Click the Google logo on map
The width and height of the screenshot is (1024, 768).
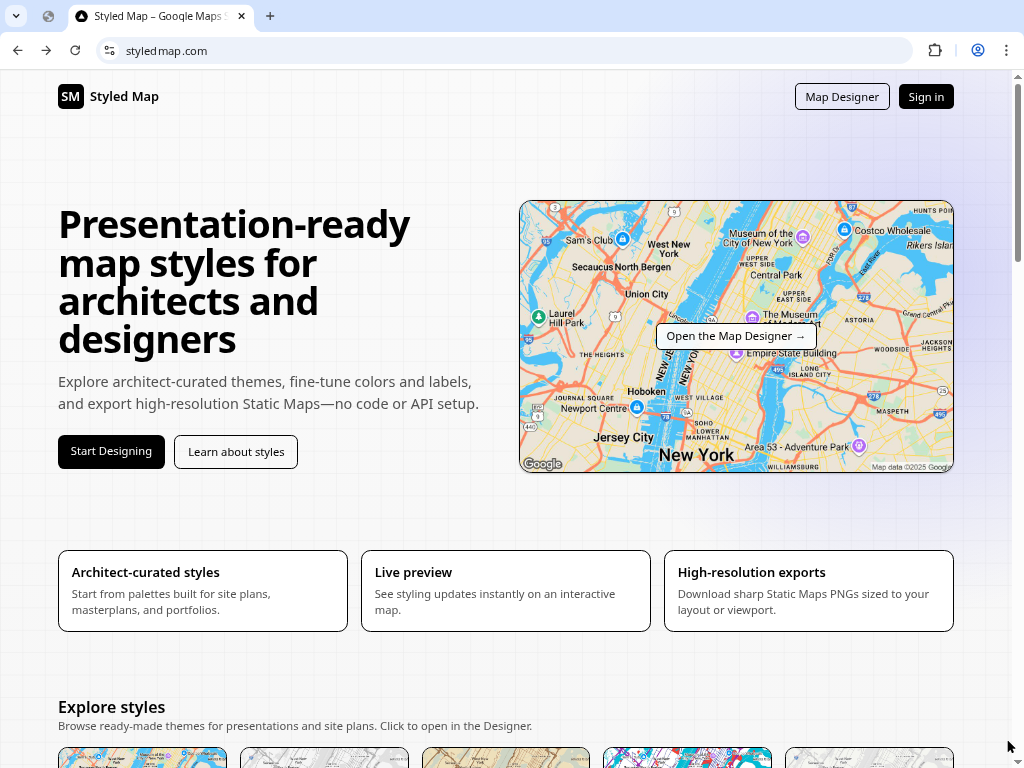543,464
